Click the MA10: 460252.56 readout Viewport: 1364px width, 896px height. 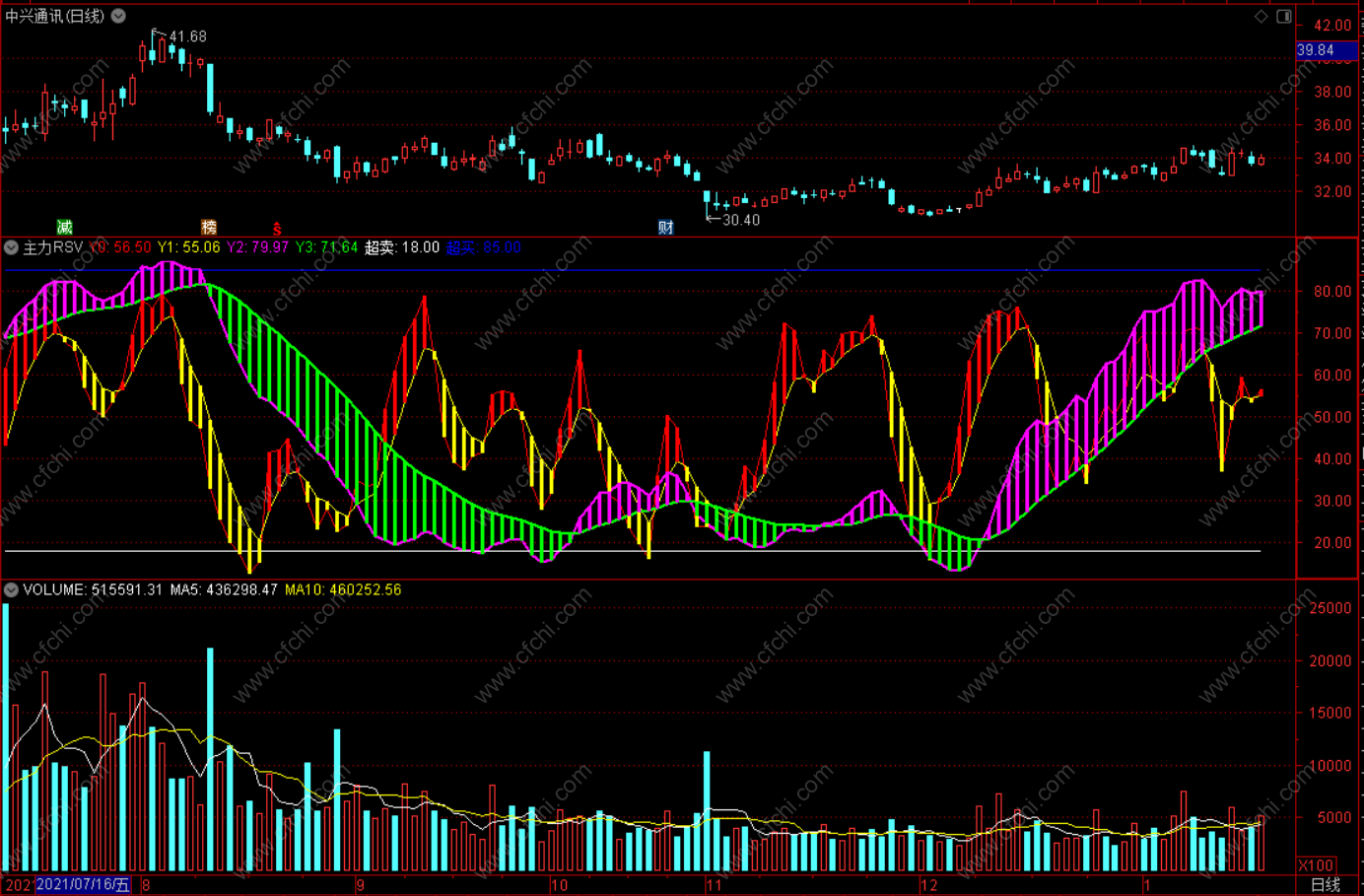343,589
